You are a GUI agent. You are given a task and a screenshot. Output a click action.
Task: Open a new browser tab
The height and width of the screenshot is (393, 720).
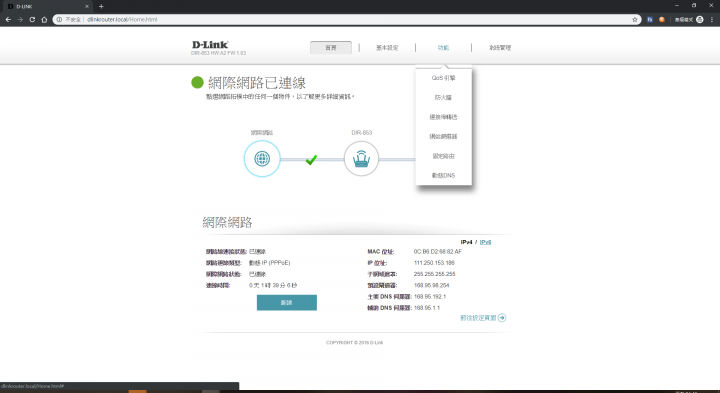[101, 6]
